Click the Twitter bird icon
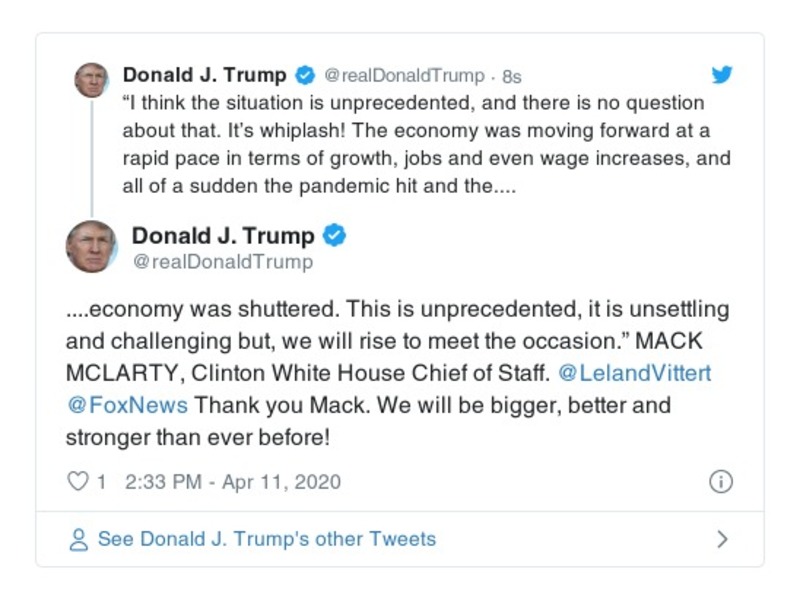The image size is (800, 607). click(722, 74)
